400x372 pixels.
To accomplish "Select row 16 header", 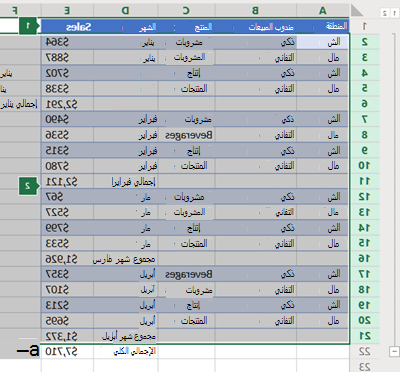I will pos(365,259).
